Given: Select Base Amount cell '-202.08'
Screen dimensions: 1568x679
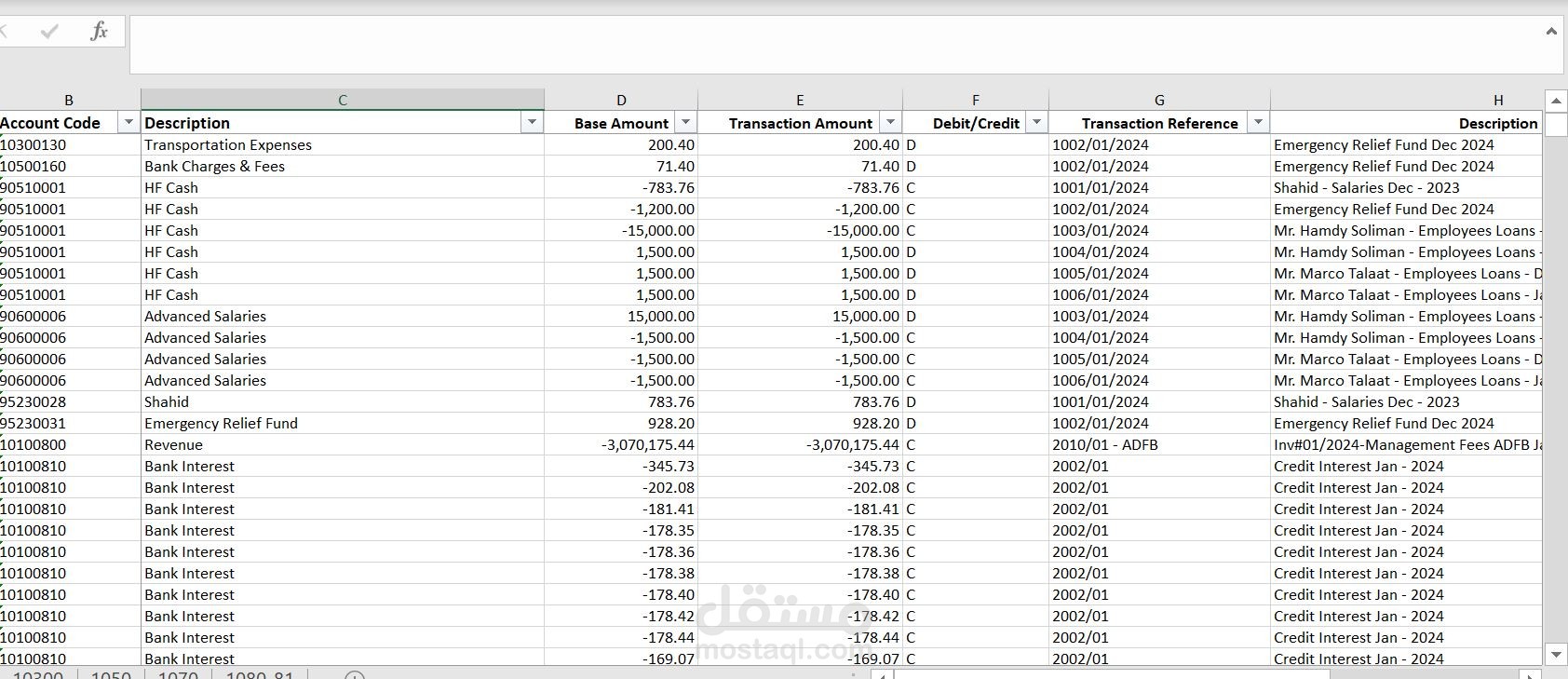Looking at the screenshot, I should pyautogui.click(x=621, y=487).
